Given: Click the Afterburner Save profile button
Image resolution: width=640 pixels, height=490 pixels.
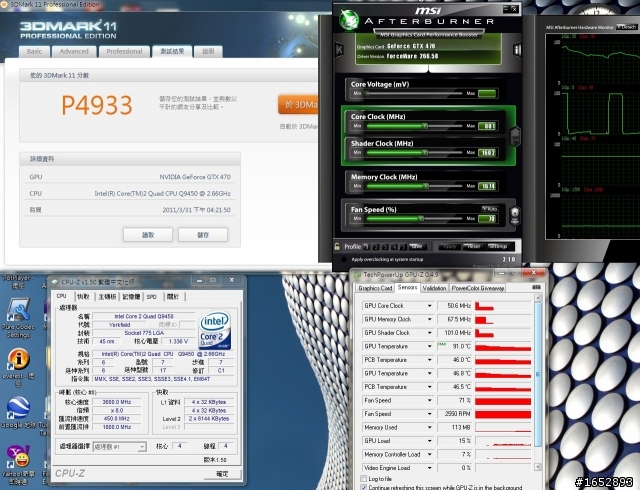Looking at the screenshot, I should point(417,247).
